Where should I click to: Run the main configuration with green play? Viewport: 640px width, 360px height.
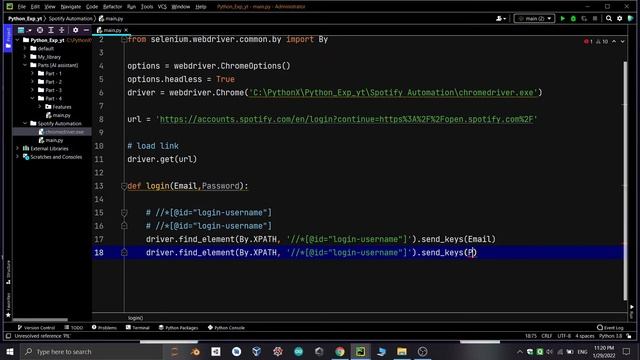563,18
